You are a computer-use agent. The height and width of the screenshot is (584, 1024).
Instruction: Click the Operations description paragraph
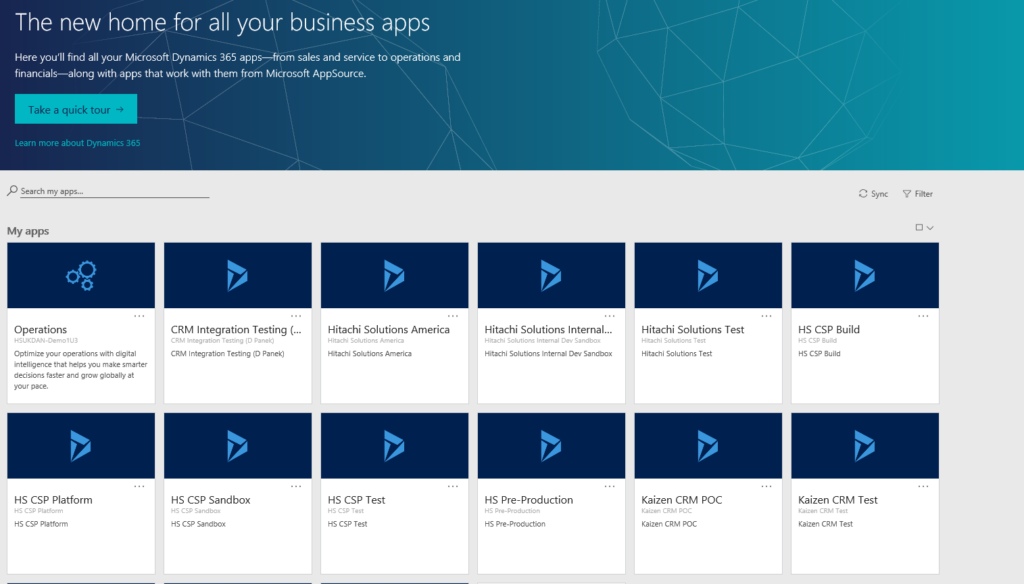[80, 370]
